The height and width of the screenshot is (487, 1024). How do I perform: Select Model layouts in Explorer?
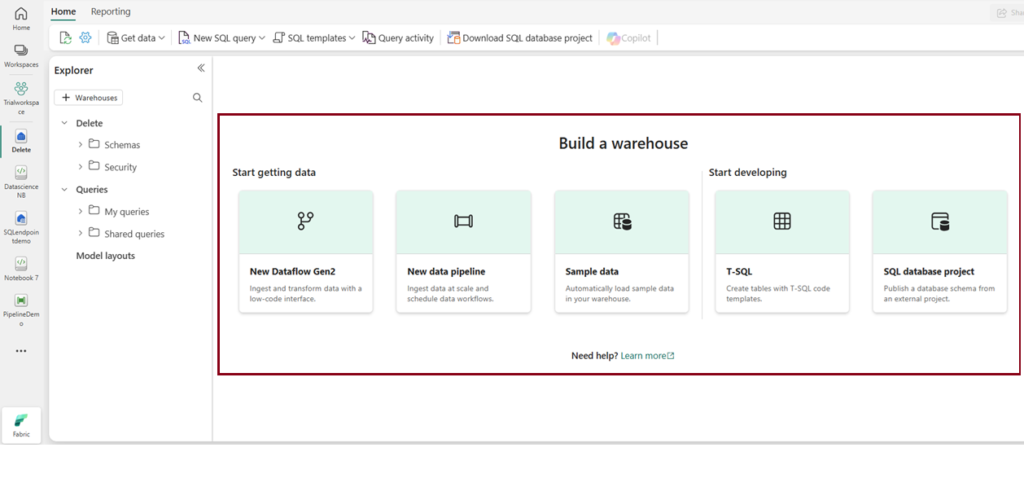click(105, 256)
